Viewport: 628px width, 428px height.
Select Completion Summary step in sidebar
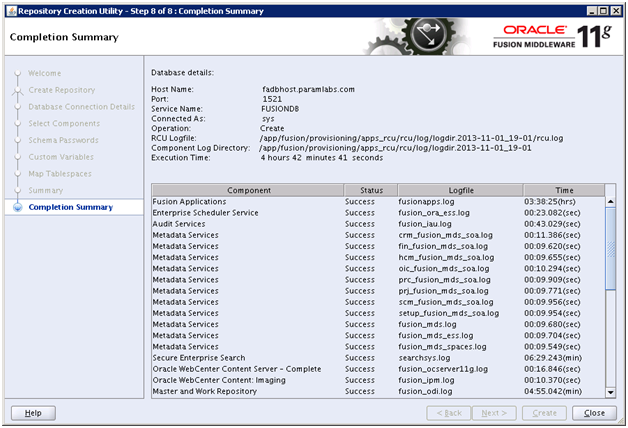point(70,207)
